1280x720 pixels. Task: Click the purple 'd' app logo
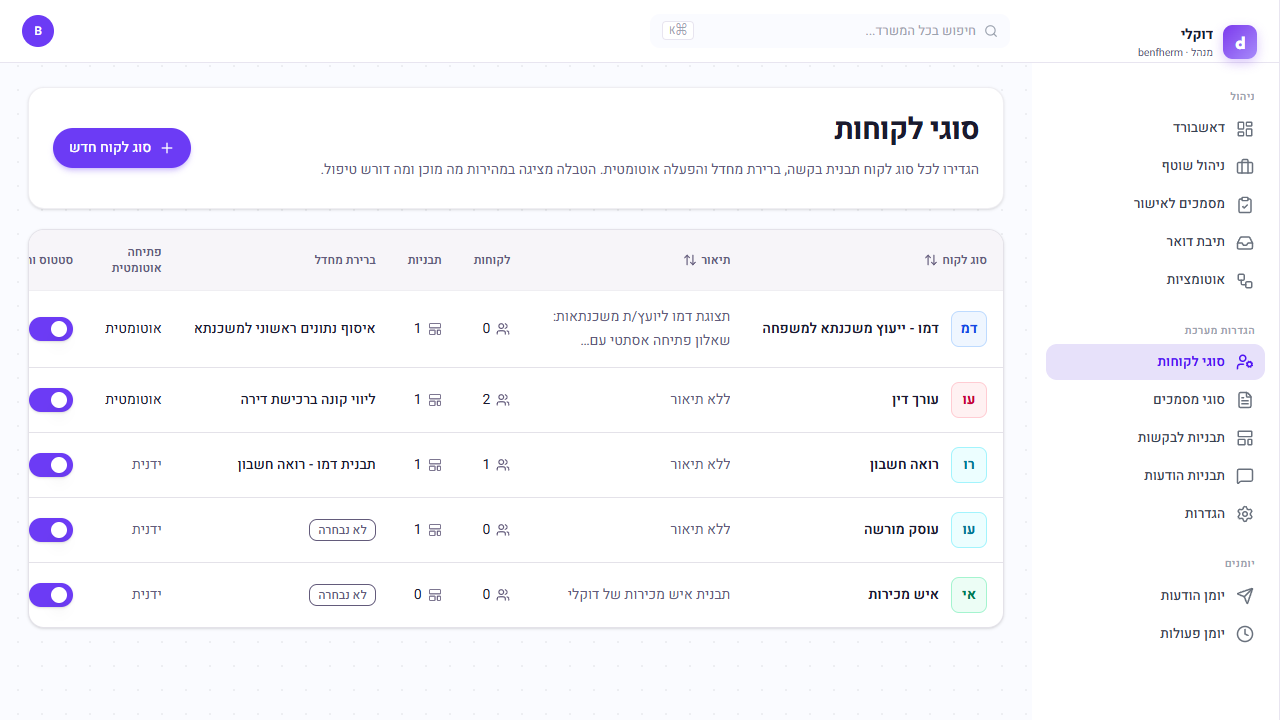[x=1240, y=42]
